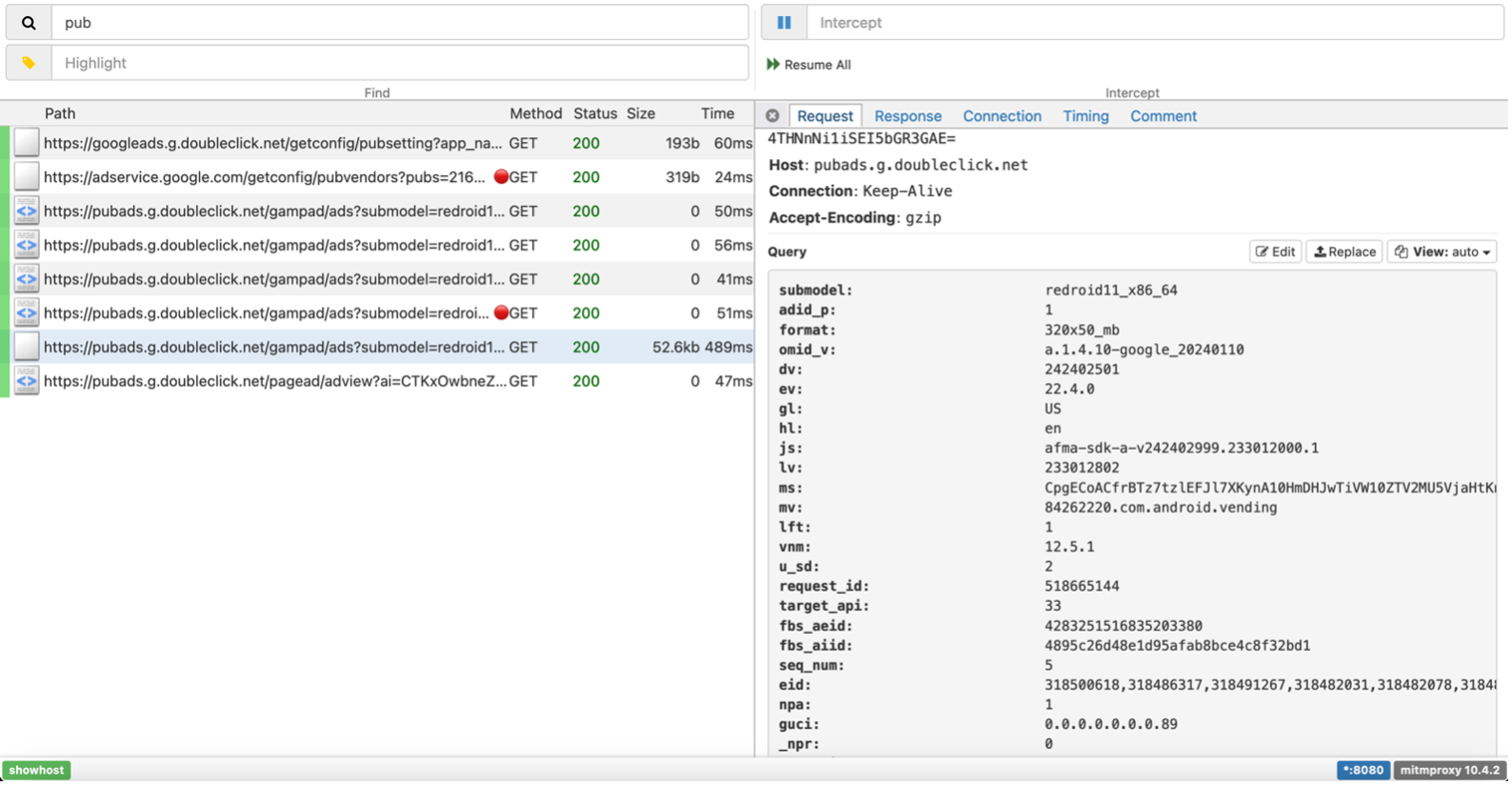Click the code icon on first gampad row
This screenshot has width=1512, height=786.
(x=27, y=212)
